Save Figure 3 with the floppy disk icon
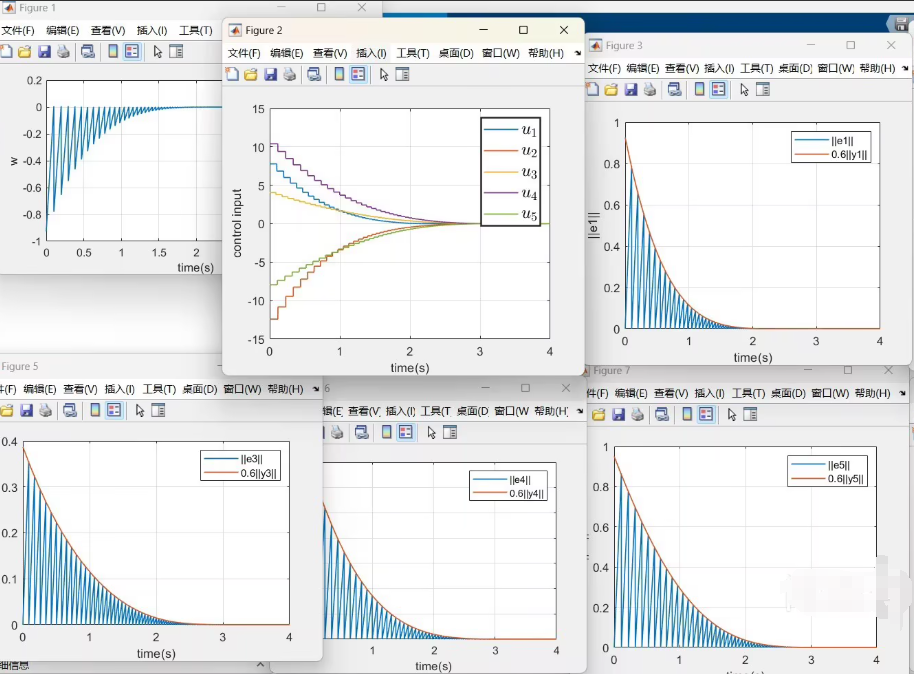 point(631,90)
